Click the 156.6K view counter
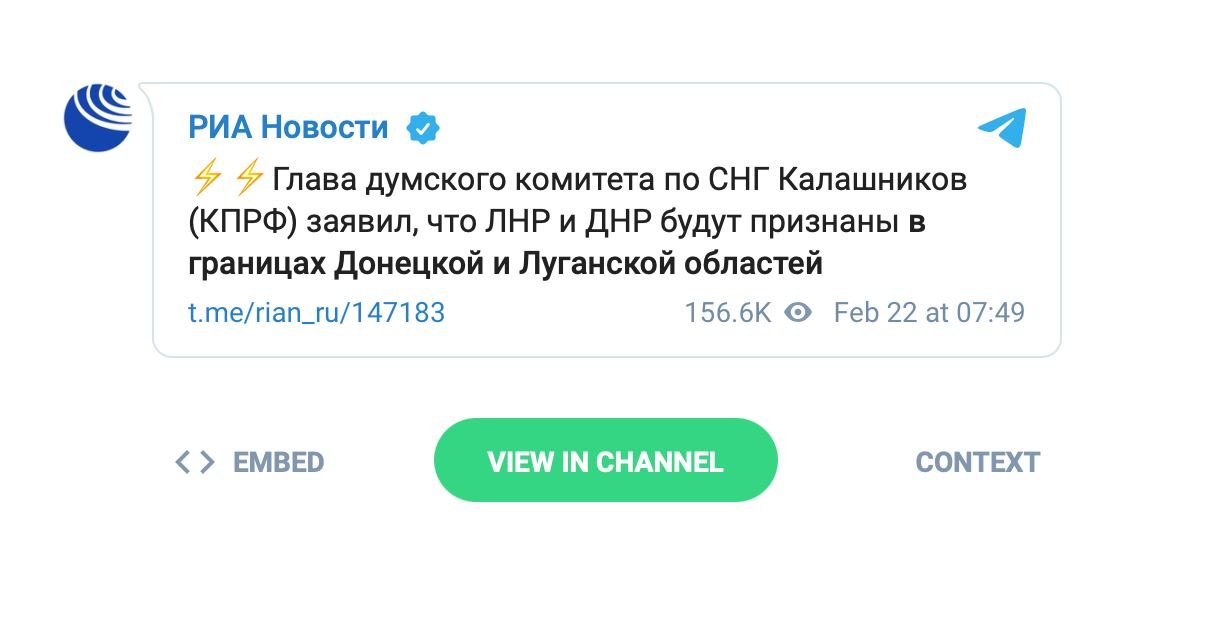 point(727,313)
